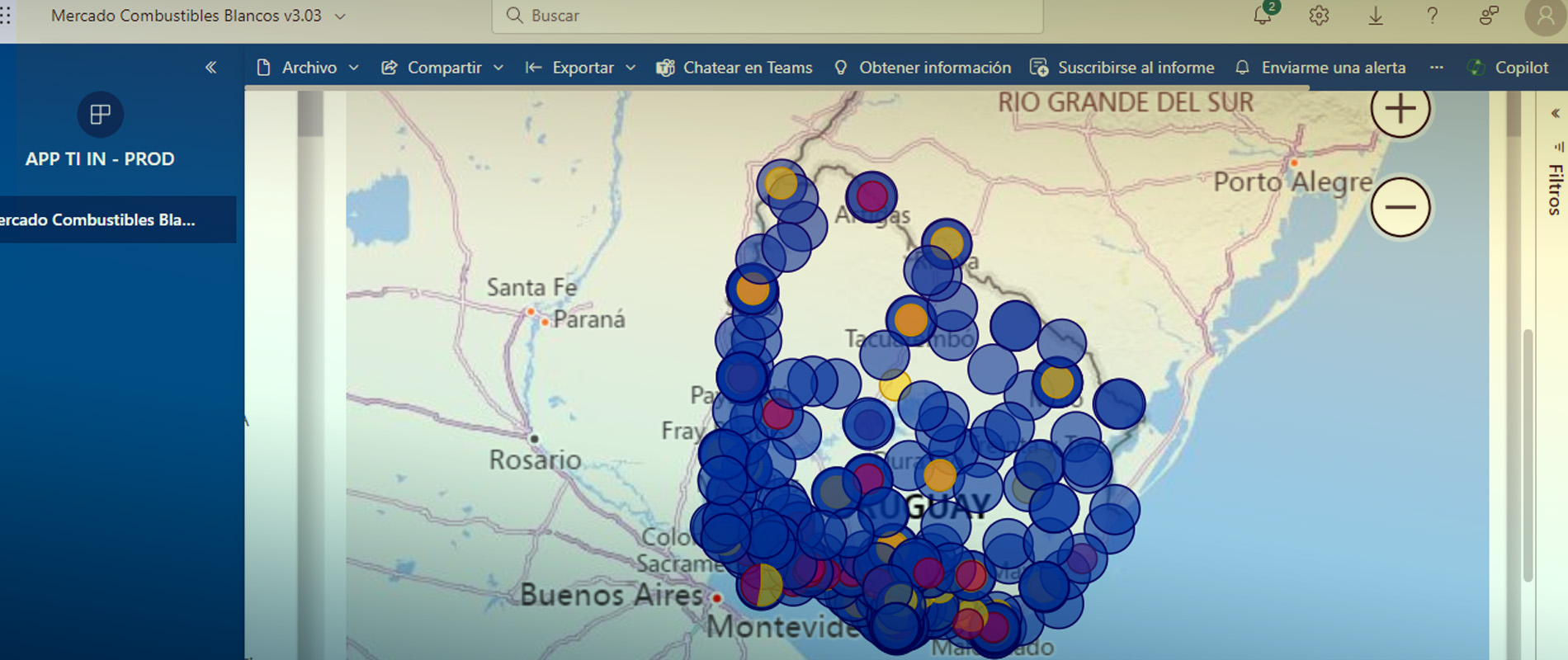Zoom in the map with plus button

point(1400,109)
